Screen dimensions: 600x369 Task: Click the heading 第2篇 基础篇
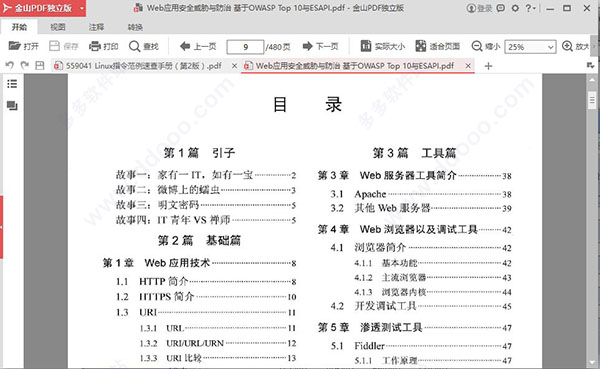pos(199,240)
